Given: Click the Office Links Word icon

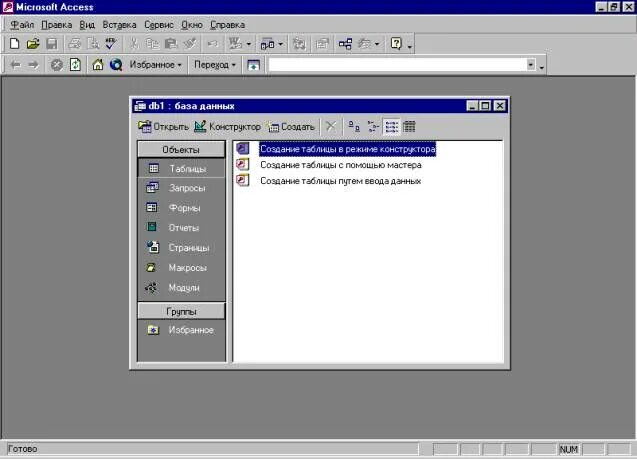Looking at the screenshot, I should [235, 43].
